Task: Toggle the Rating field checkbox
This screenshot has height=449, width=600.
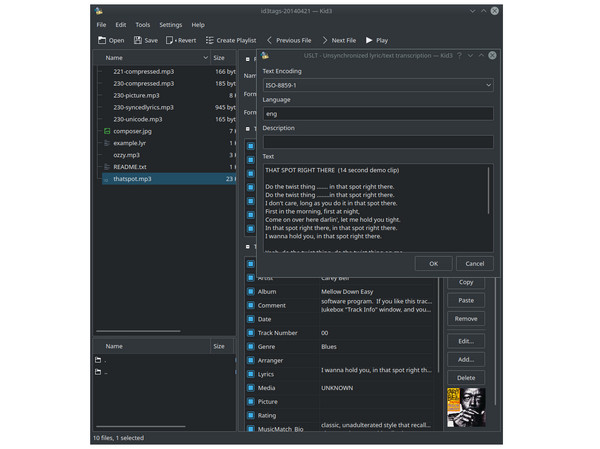Action: [251, 416]
